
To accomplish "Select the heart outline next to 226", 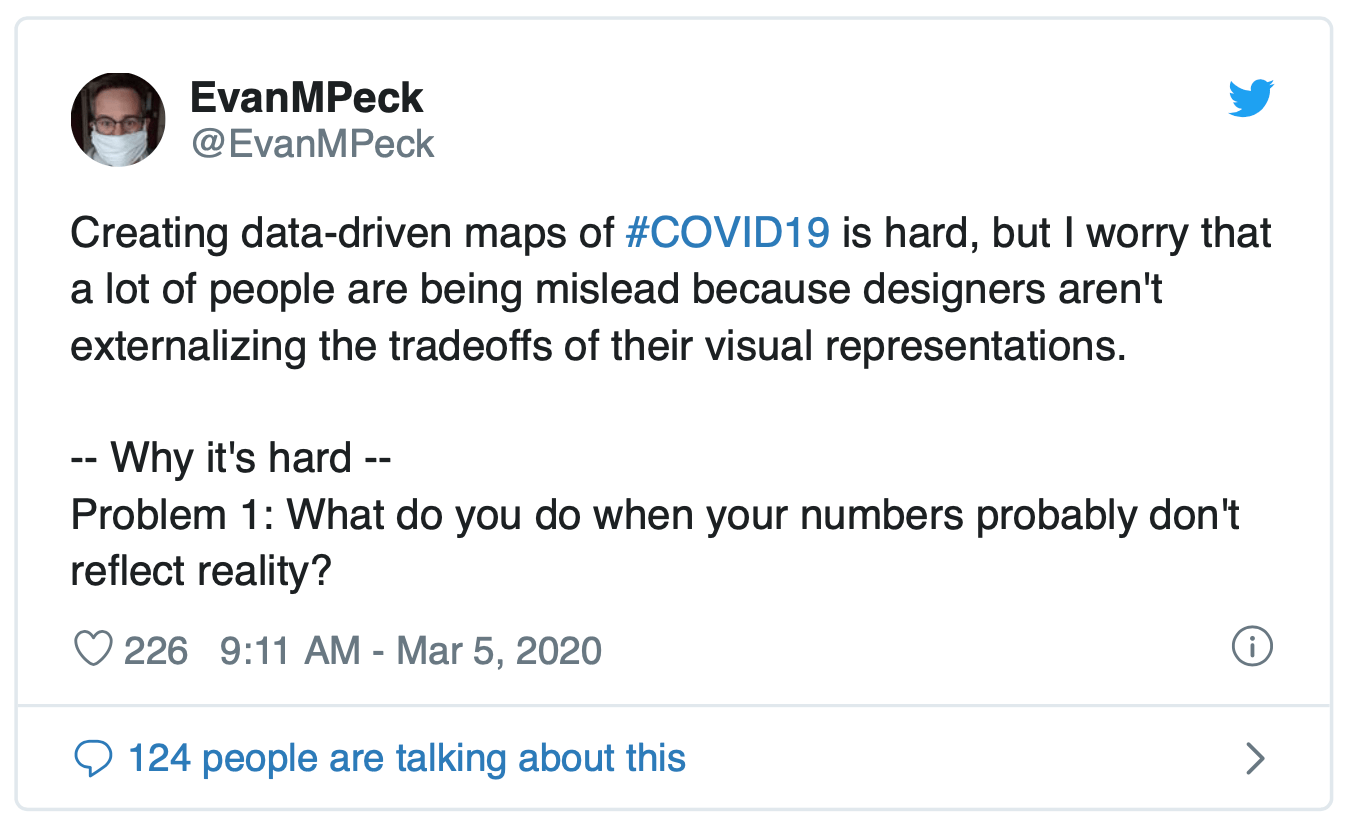I will click(x=94, y=648).
